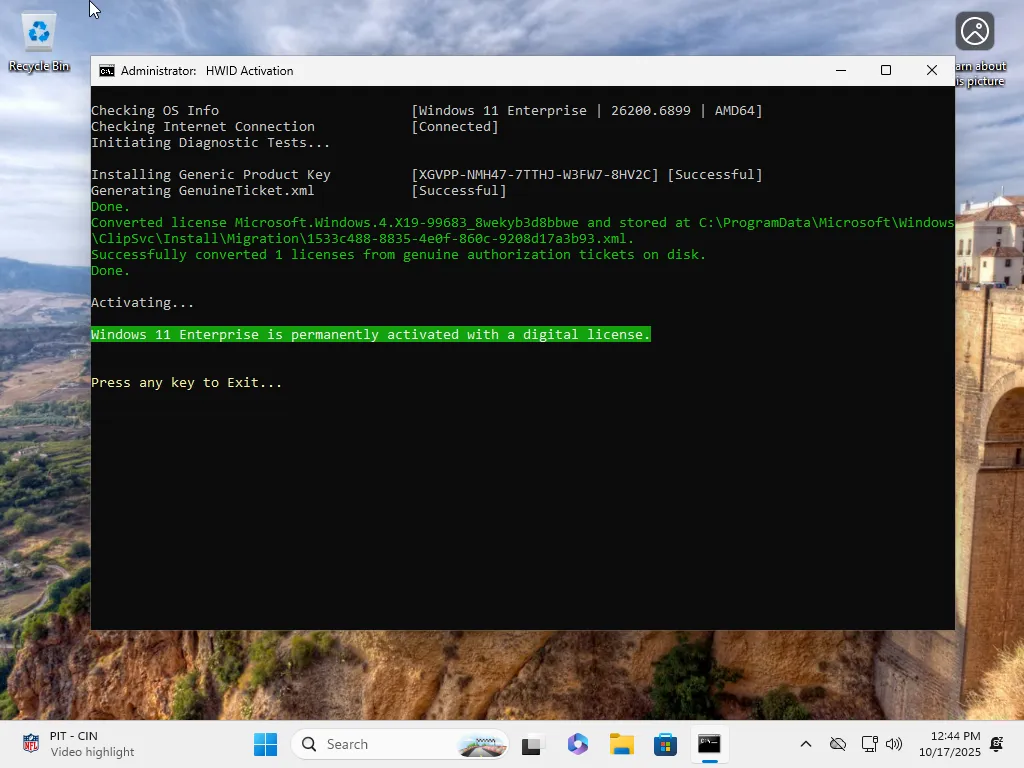The image size is (1024, 768).
Task: Click the 'Checking OS Info' line
Action: [155, 110]
